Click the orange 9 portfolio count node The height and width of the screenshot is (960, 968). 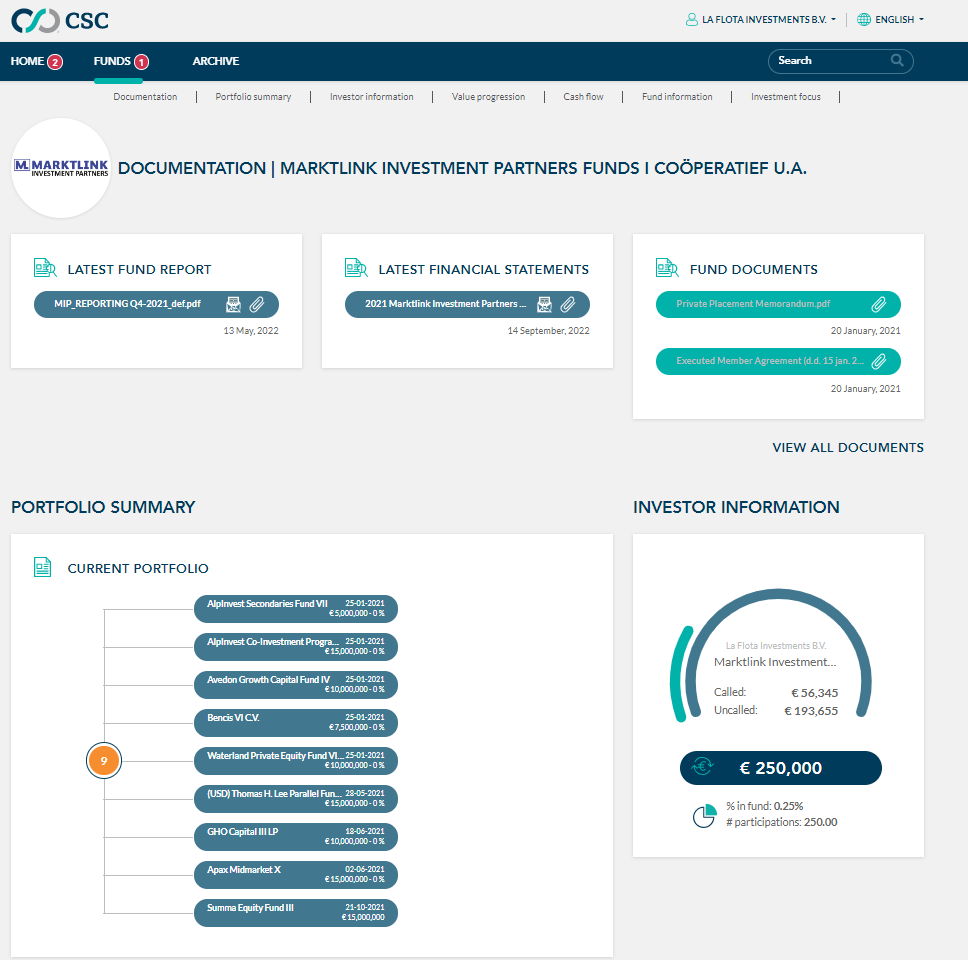104,761
